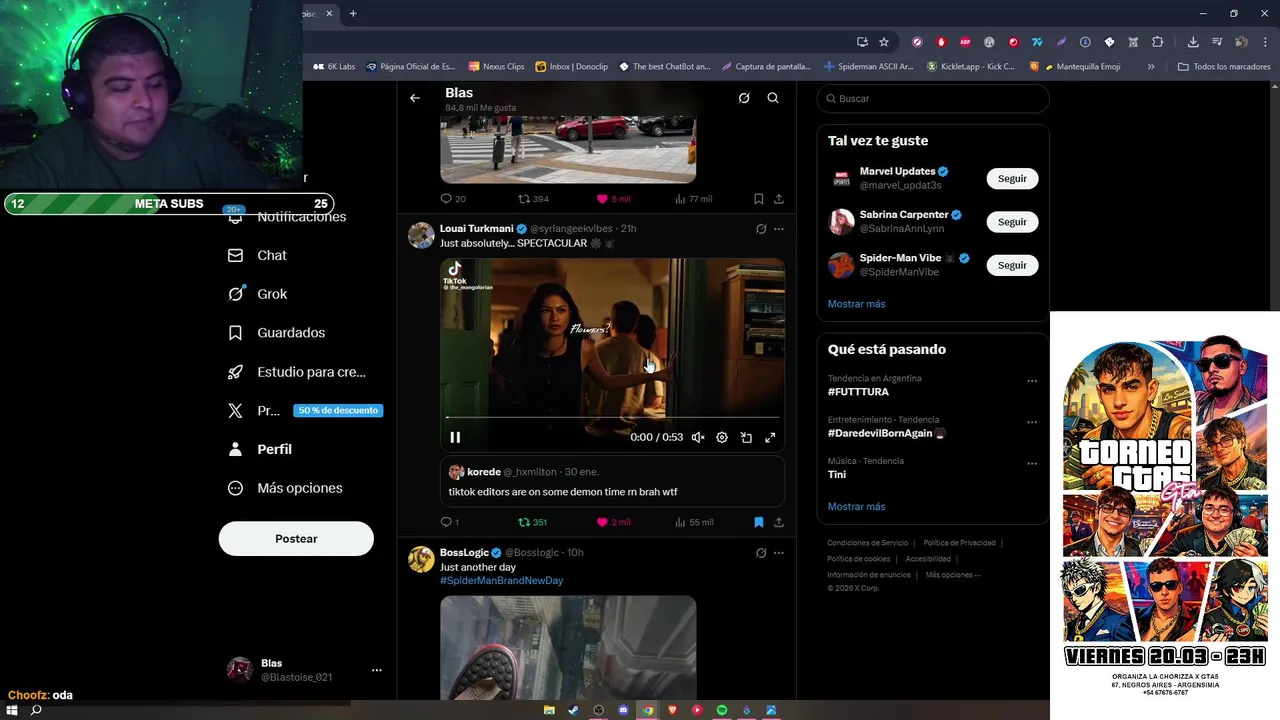Share Louai Turkmani's post
The width and height of the screenshot is (1280, 720).
779,522
